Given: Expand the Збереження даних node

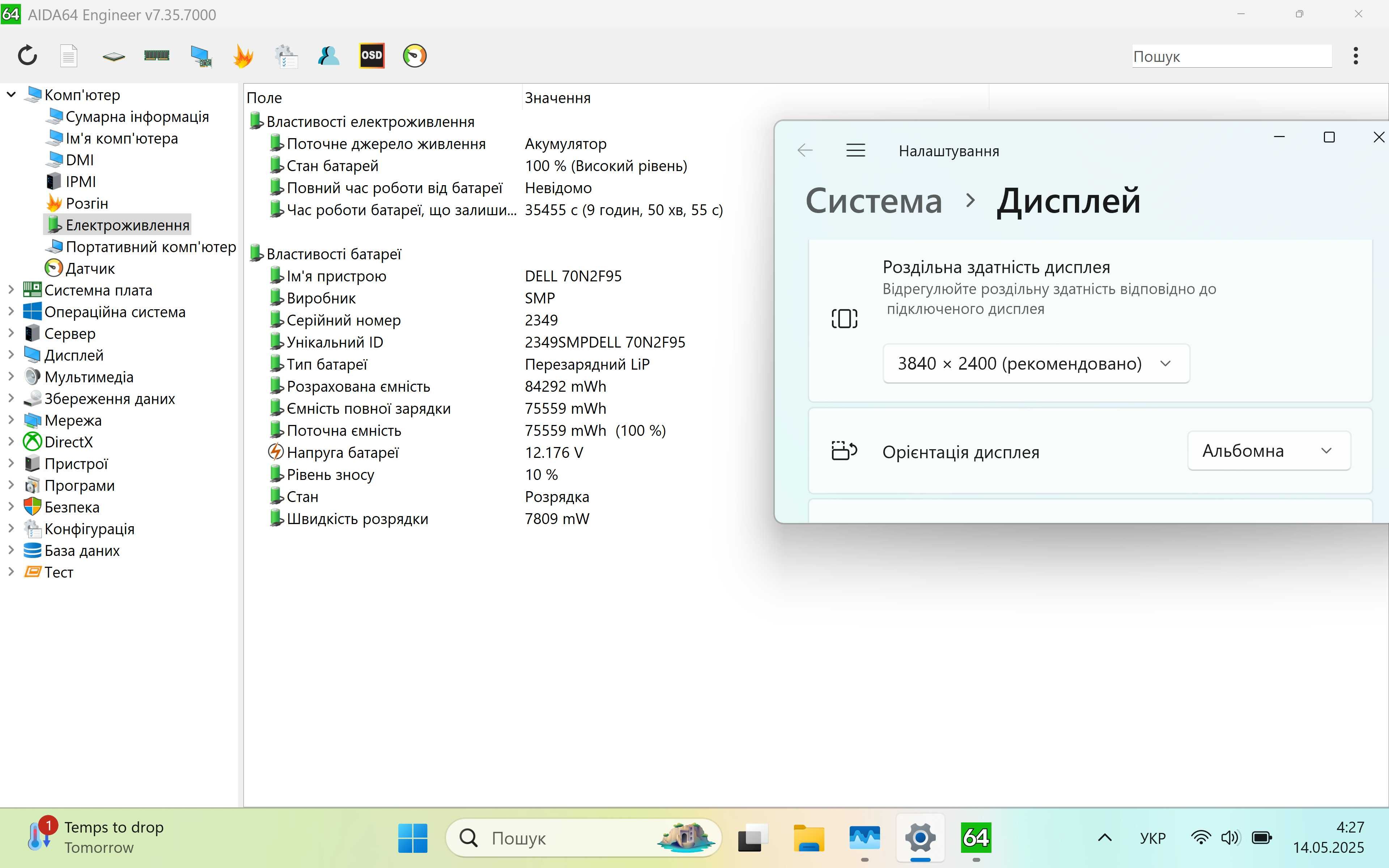Looking at the screenshot, I should [x=11, y=399].
